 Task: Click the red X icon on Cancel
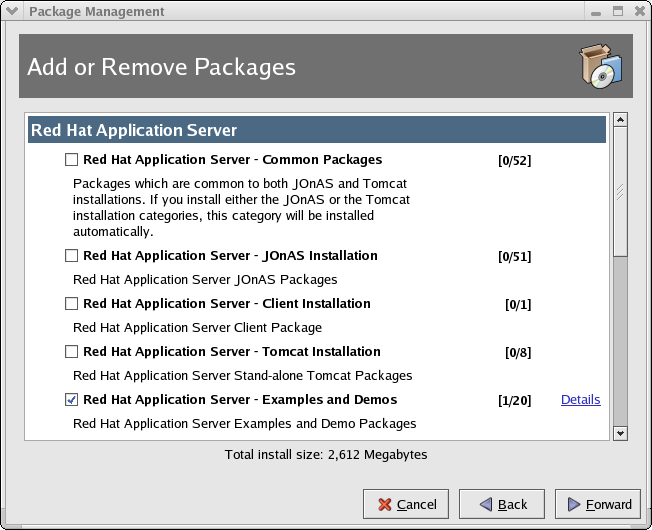pyautogui.click(x=383, y=504)
